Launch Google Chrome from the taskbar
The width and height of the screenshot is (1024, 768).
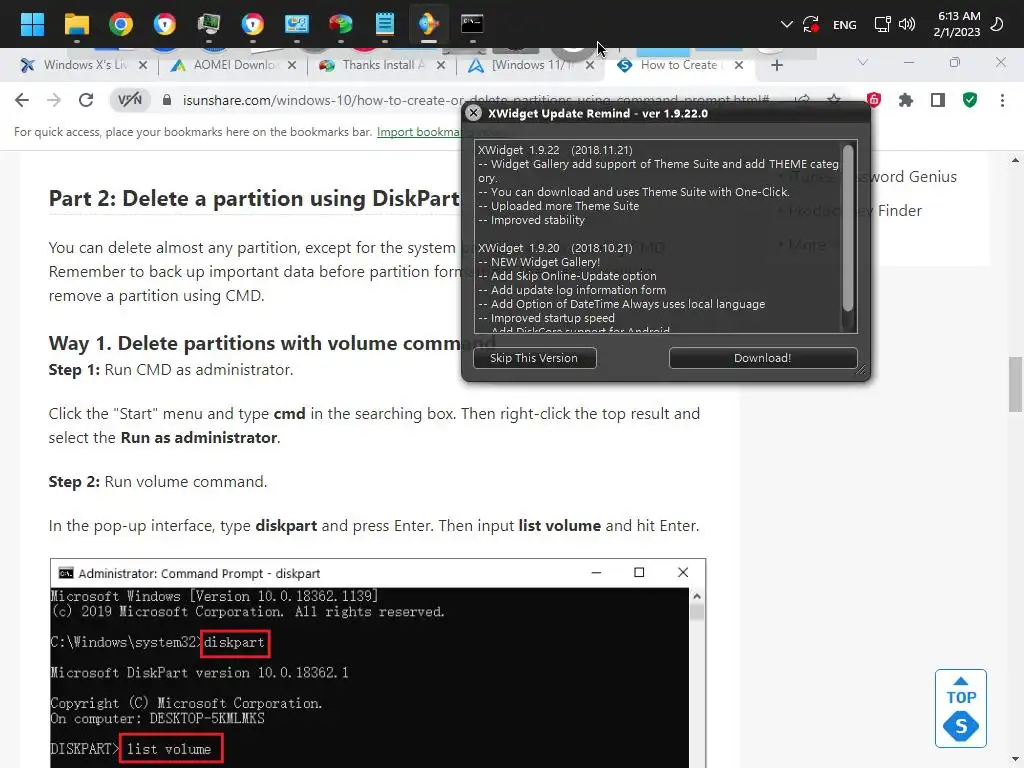coord(121,24)
